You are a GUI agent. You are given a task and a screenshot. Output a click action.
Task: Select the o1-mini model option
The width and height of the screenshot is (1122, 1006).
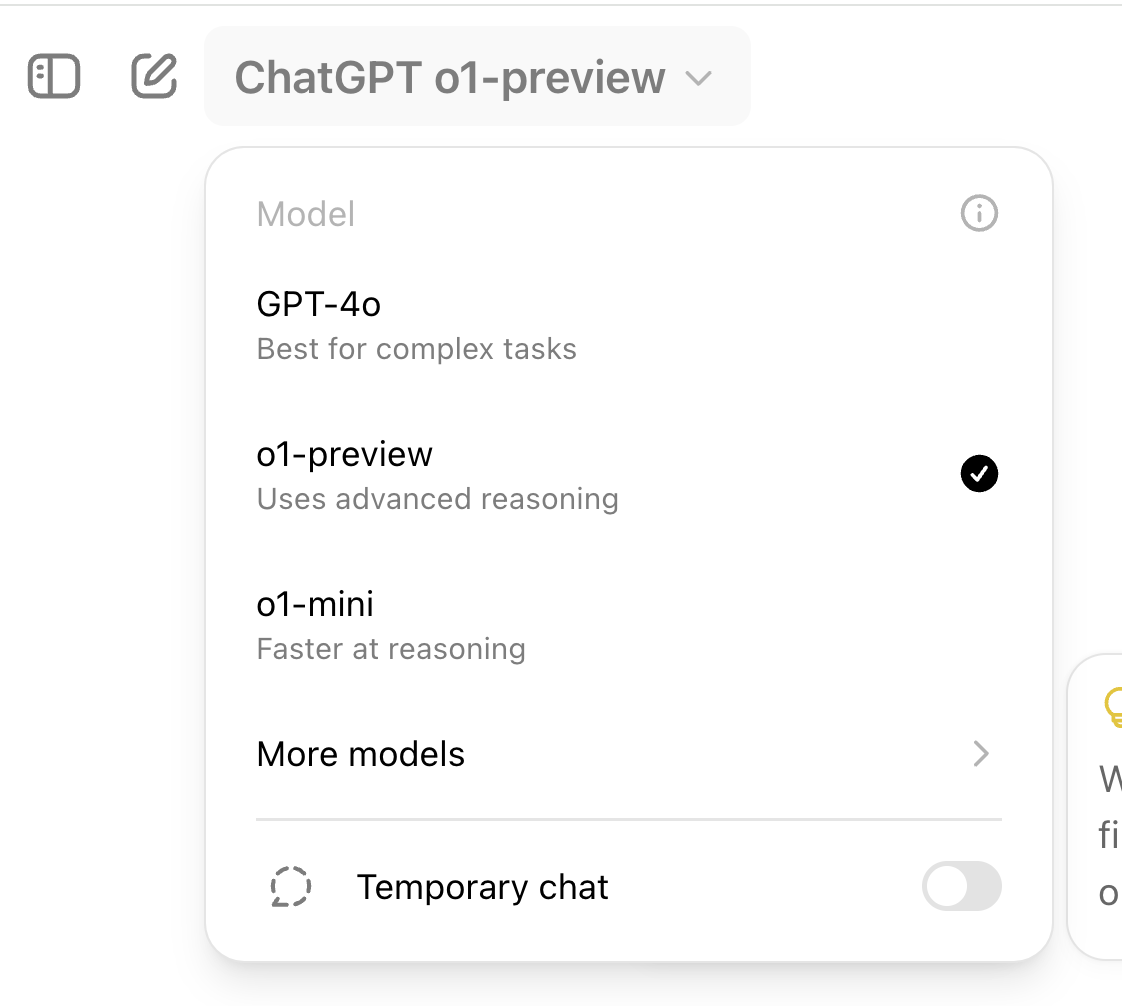pos(628,624)
